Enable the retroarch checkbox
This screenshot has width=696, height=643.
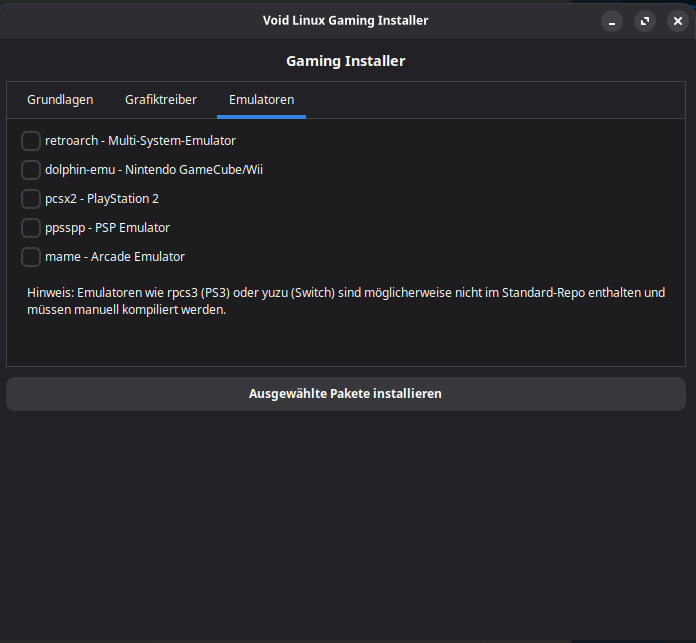(31, 141)
